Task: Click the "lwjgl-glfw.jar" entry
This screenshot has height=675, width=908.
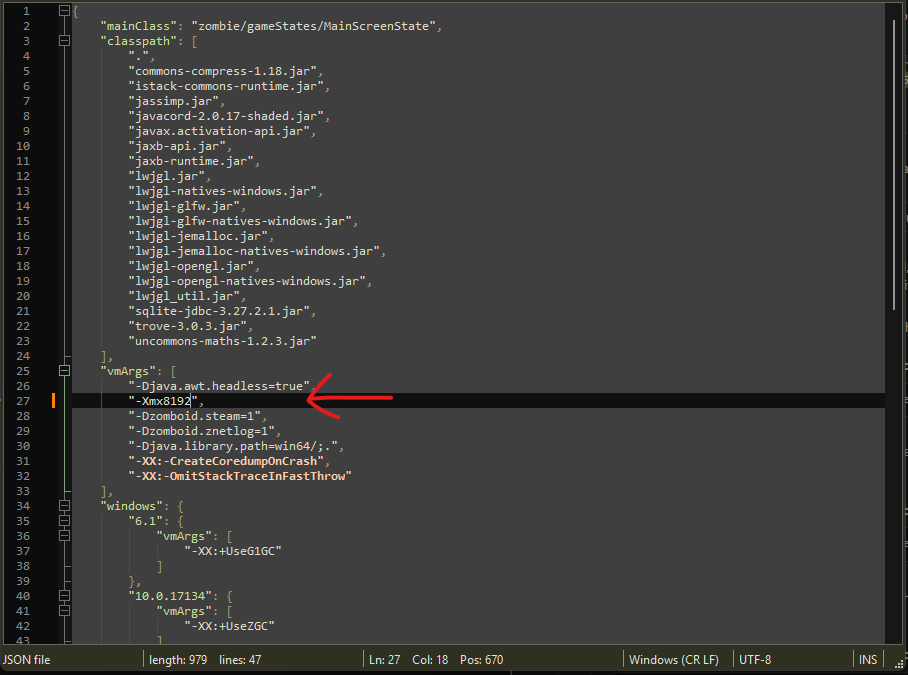Action: click(184, 206)
